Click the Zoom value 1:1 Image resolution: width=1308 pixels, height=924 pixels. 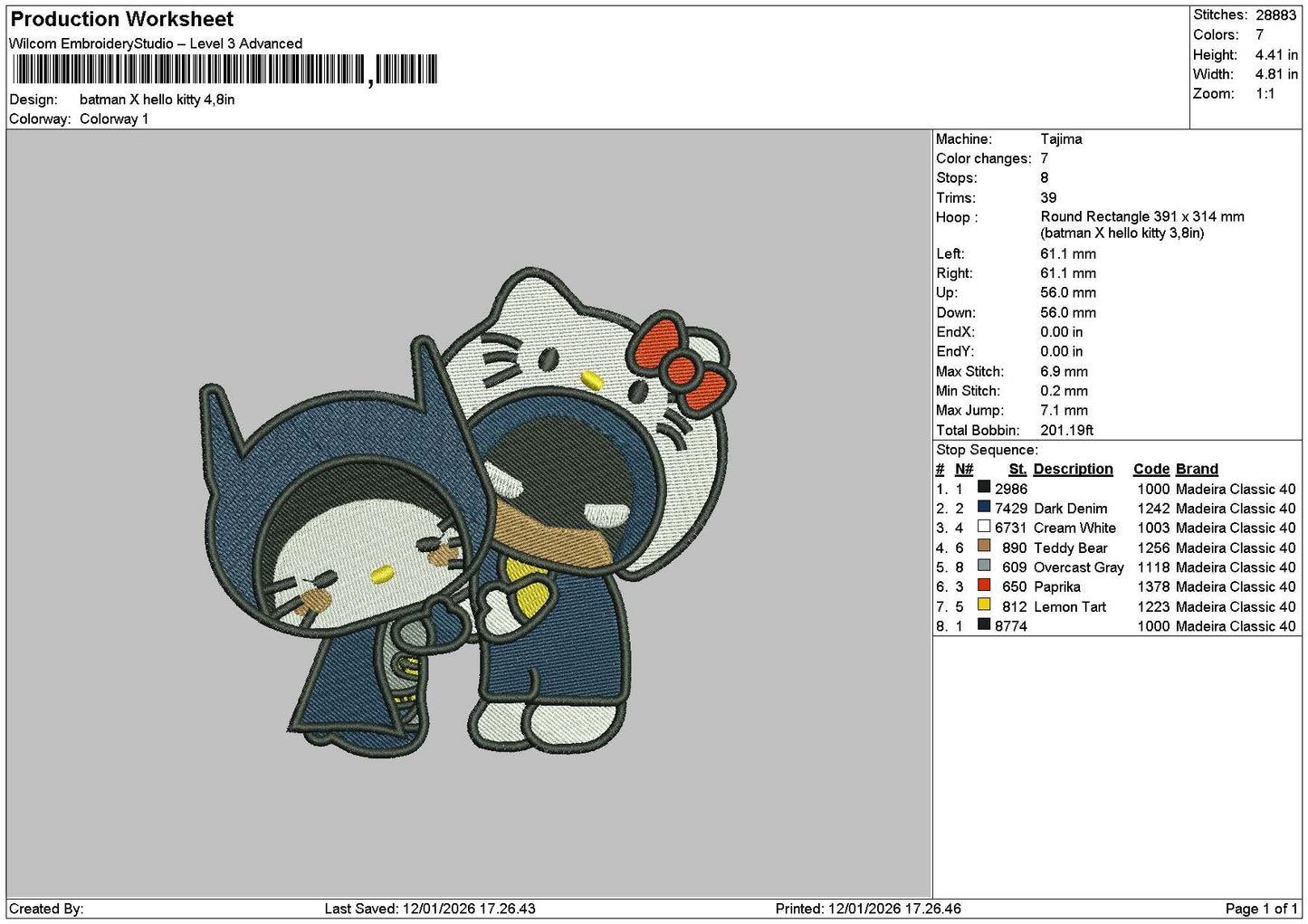point(1265,93)
